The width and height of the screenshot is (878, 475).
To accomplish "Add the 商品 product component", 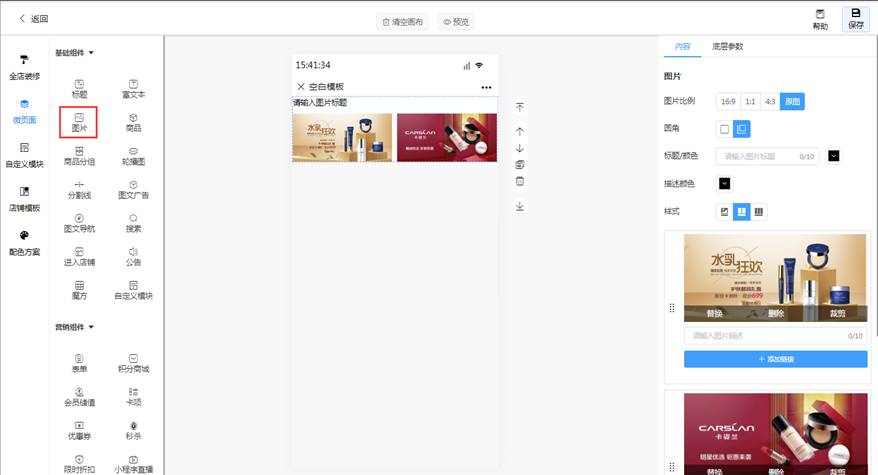I will click(x=133, y=122).
